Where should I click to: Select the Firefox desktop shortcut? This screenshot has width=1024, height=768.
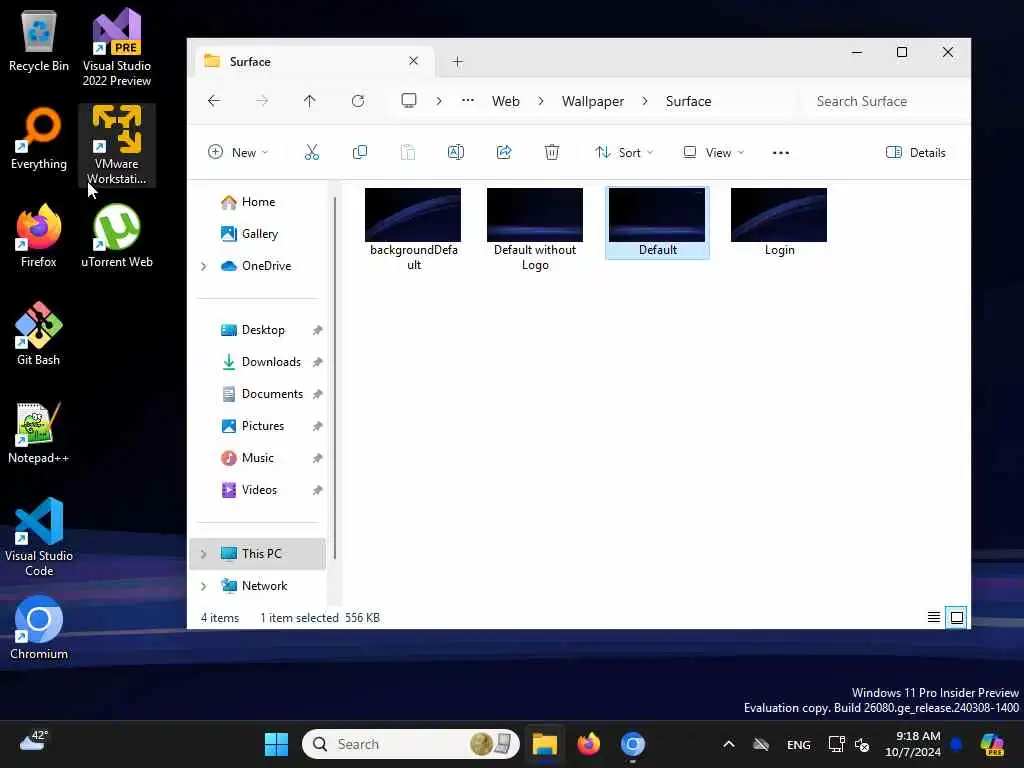(x=39, y=236)
